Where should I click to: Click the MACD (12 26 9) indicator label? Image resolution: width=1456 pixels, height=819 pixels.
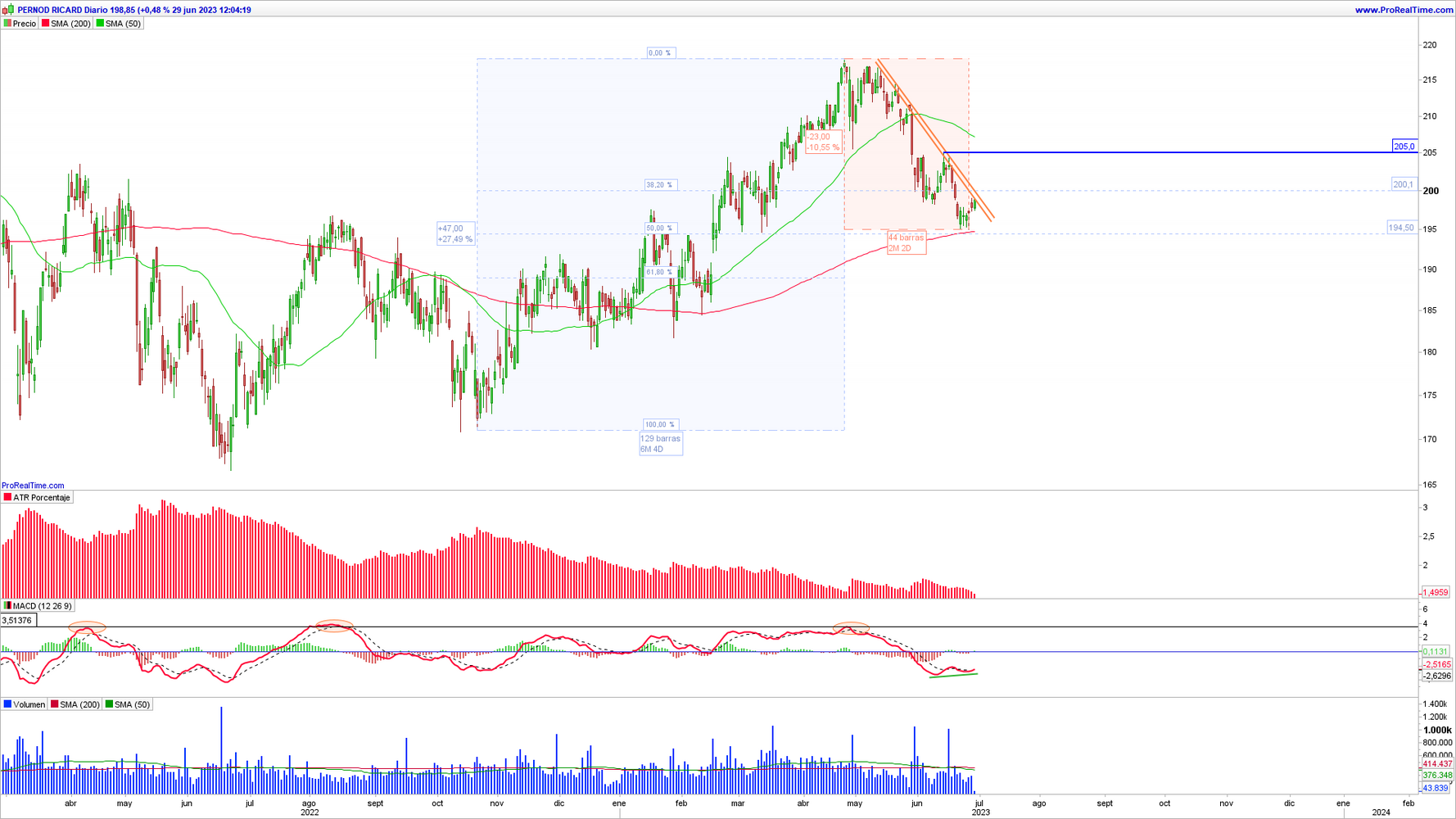click(43, 606)
